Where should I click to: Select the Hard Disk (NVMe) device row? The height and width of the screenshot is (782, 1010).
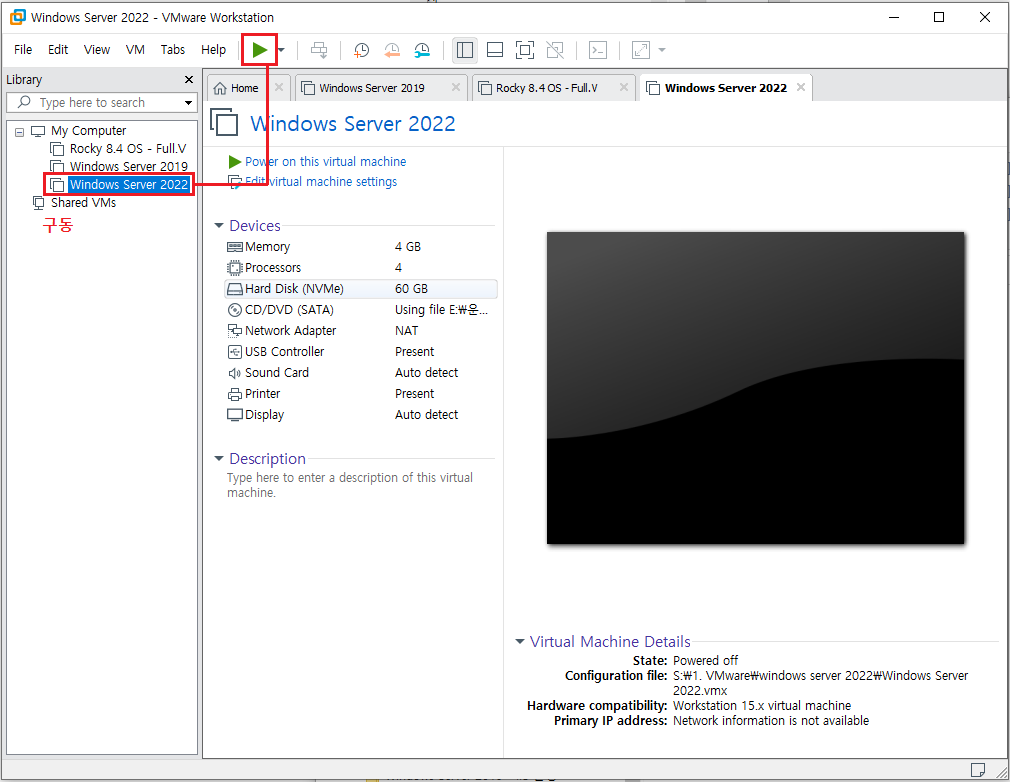pos(361,289)
